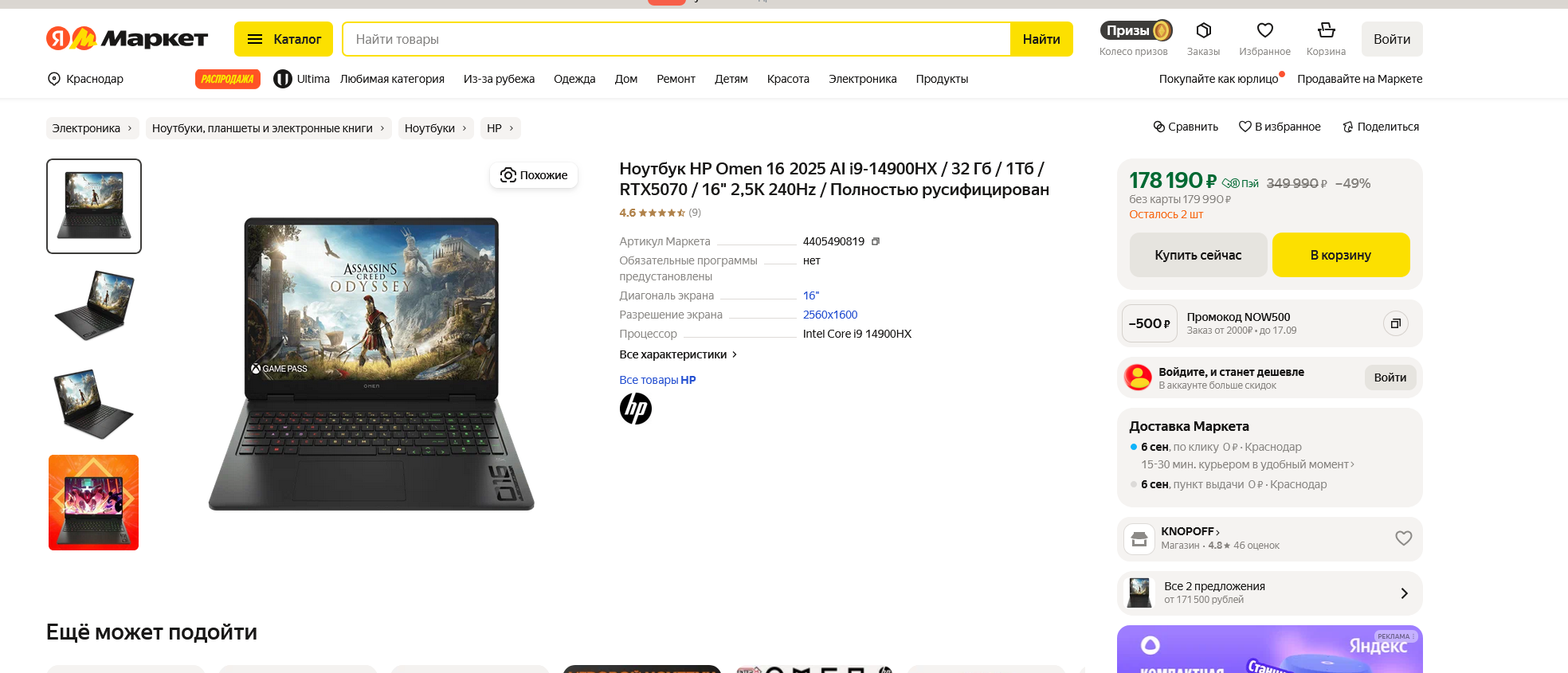Open Из-за рубежа menu item
Screen dimensions: 1568x673
[x=499, y=79]
